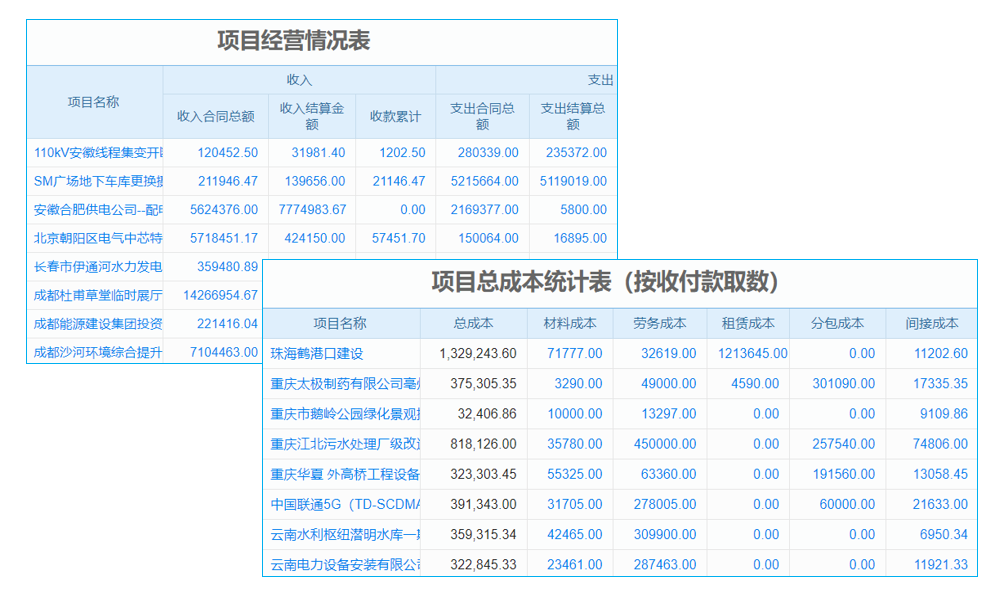Image resolution: width=1000 pixels, height=600 pixels.
Task: Select the 租赁成本 column header
Action: 748,322
